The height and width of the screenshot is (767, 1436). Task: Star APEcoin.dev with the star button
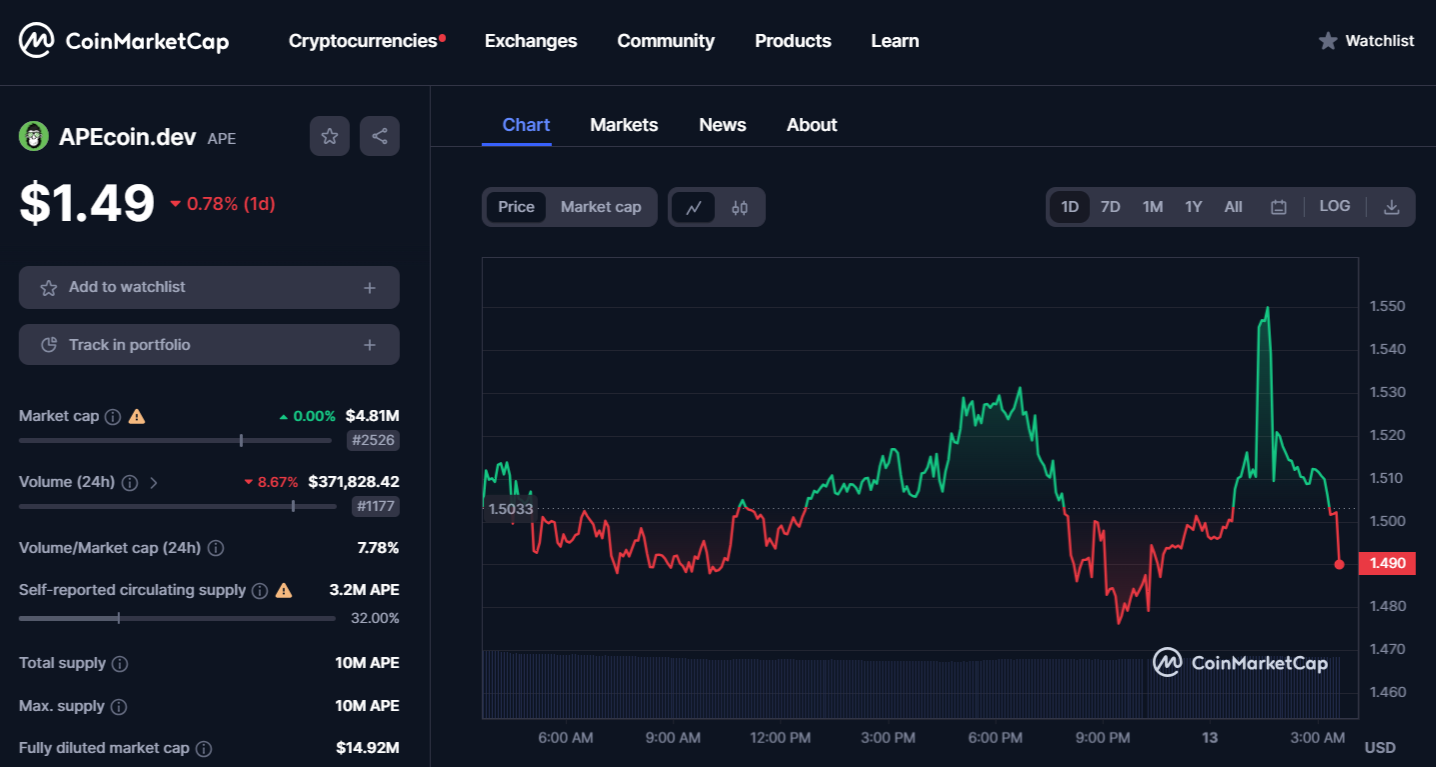point(330,136)
